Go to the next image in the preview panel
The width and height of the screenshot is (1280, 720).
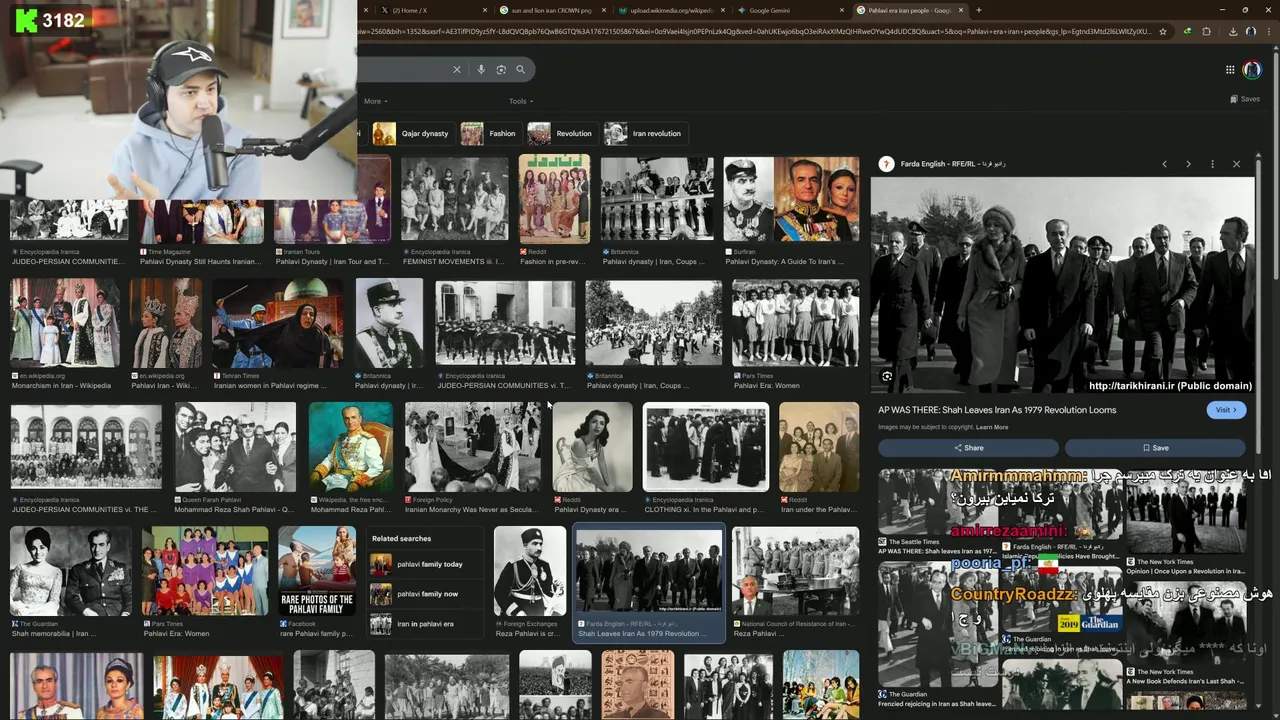coord(1188,164)
